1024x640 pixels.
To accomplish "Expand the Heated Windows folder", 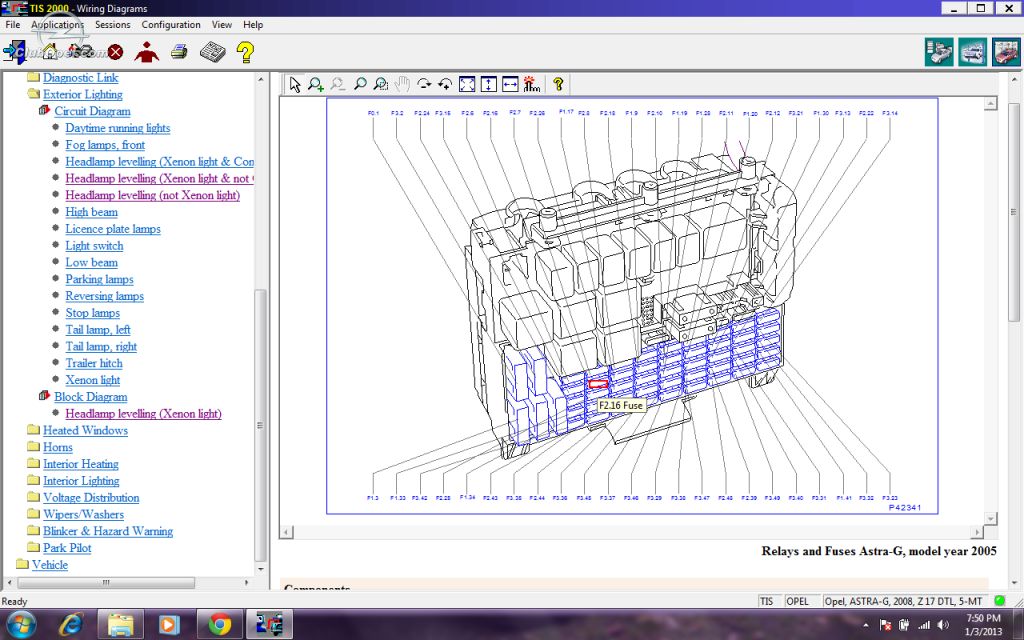I will coord(33,430).
